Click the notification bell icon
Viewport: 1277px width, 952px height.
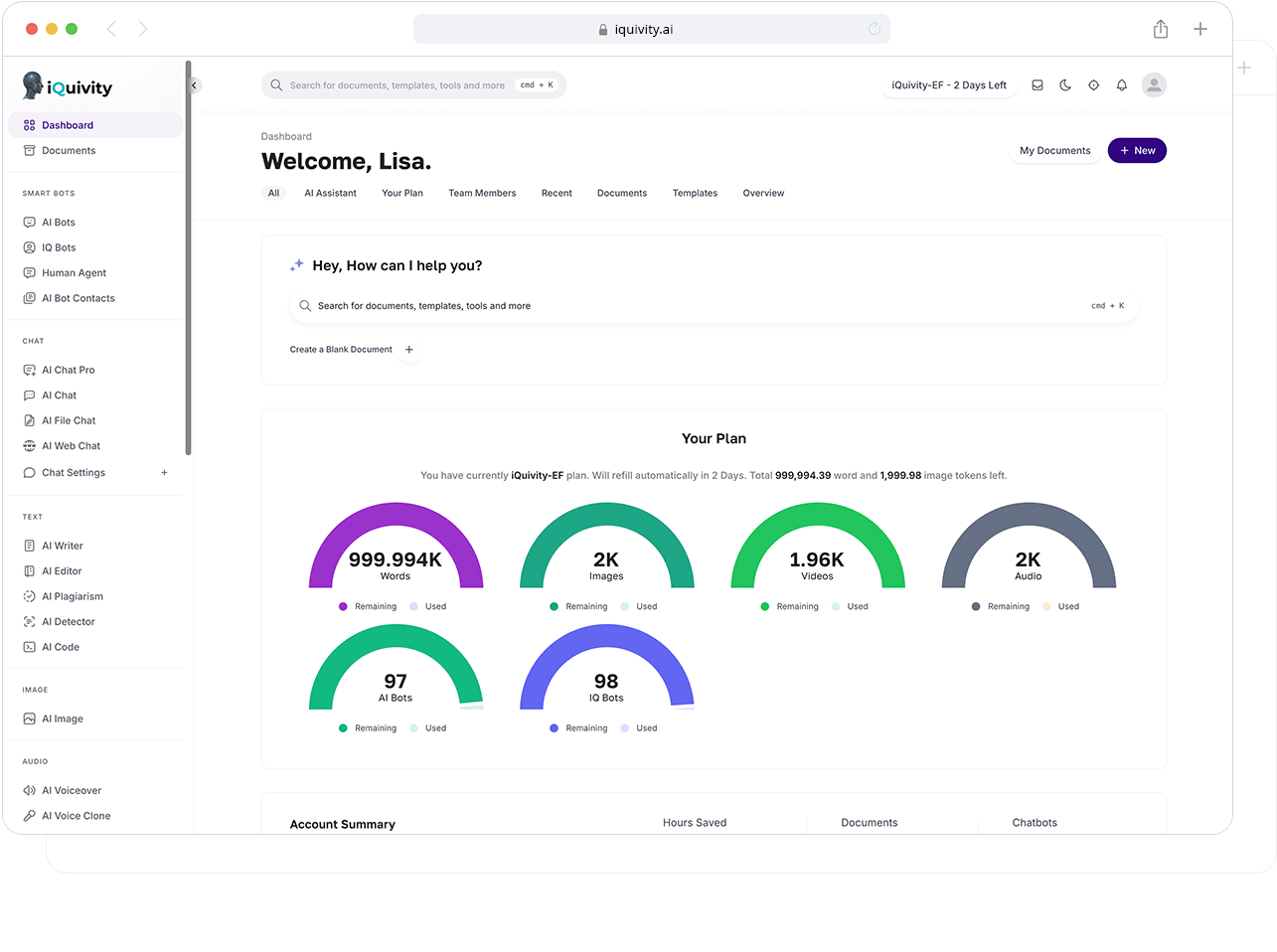(1121, 85)
